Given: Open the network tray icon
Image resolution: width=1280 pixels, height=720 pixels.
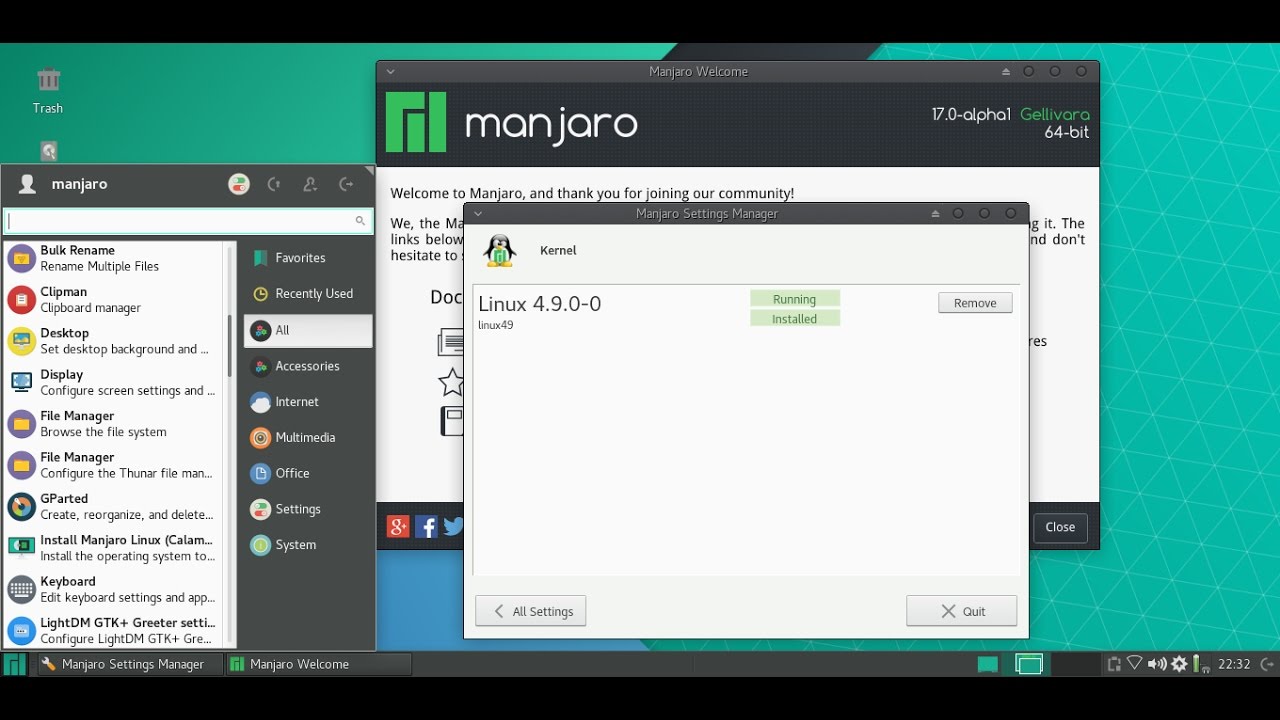Looking at the screenshot, I should click(x=1135, y=663).
